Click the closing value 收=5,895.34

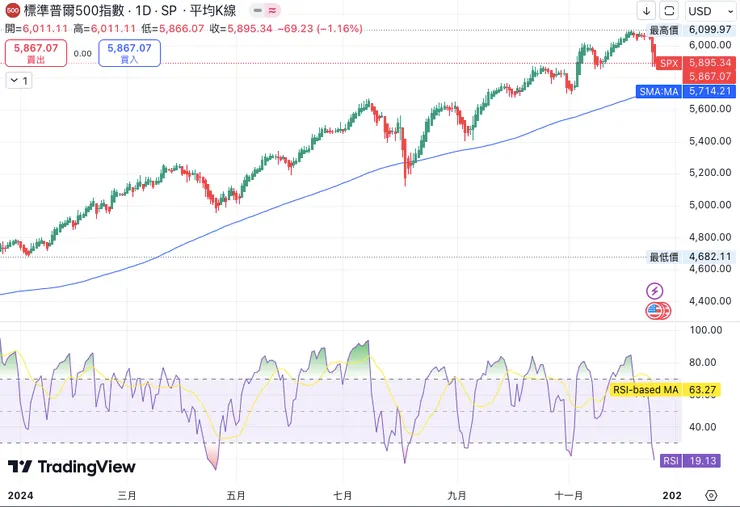tap(241, 29)
